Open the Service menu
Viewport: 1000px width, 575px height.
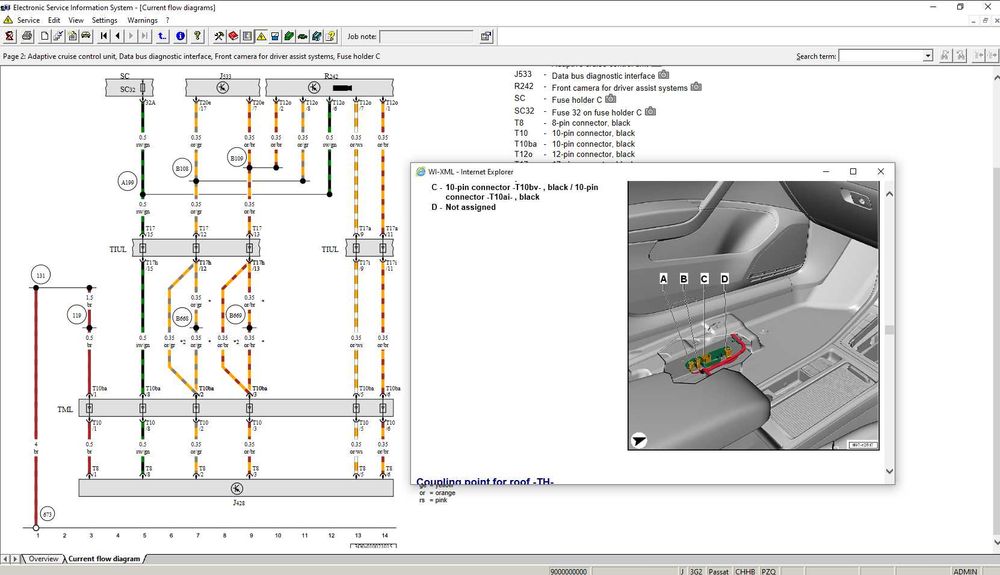[28, 20]
